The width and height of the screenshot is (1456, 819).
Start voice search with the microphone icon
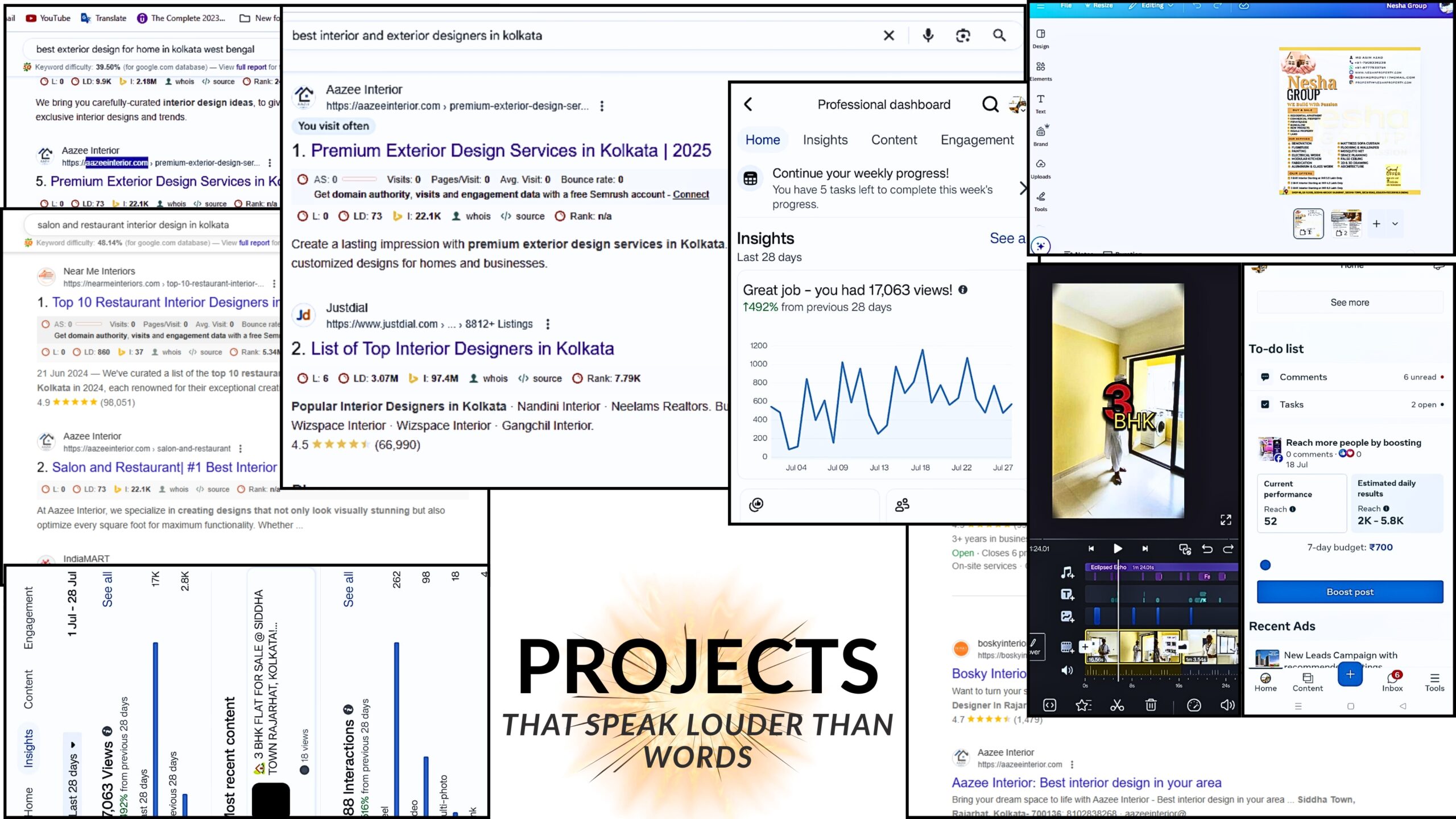(x=928, y=35)
